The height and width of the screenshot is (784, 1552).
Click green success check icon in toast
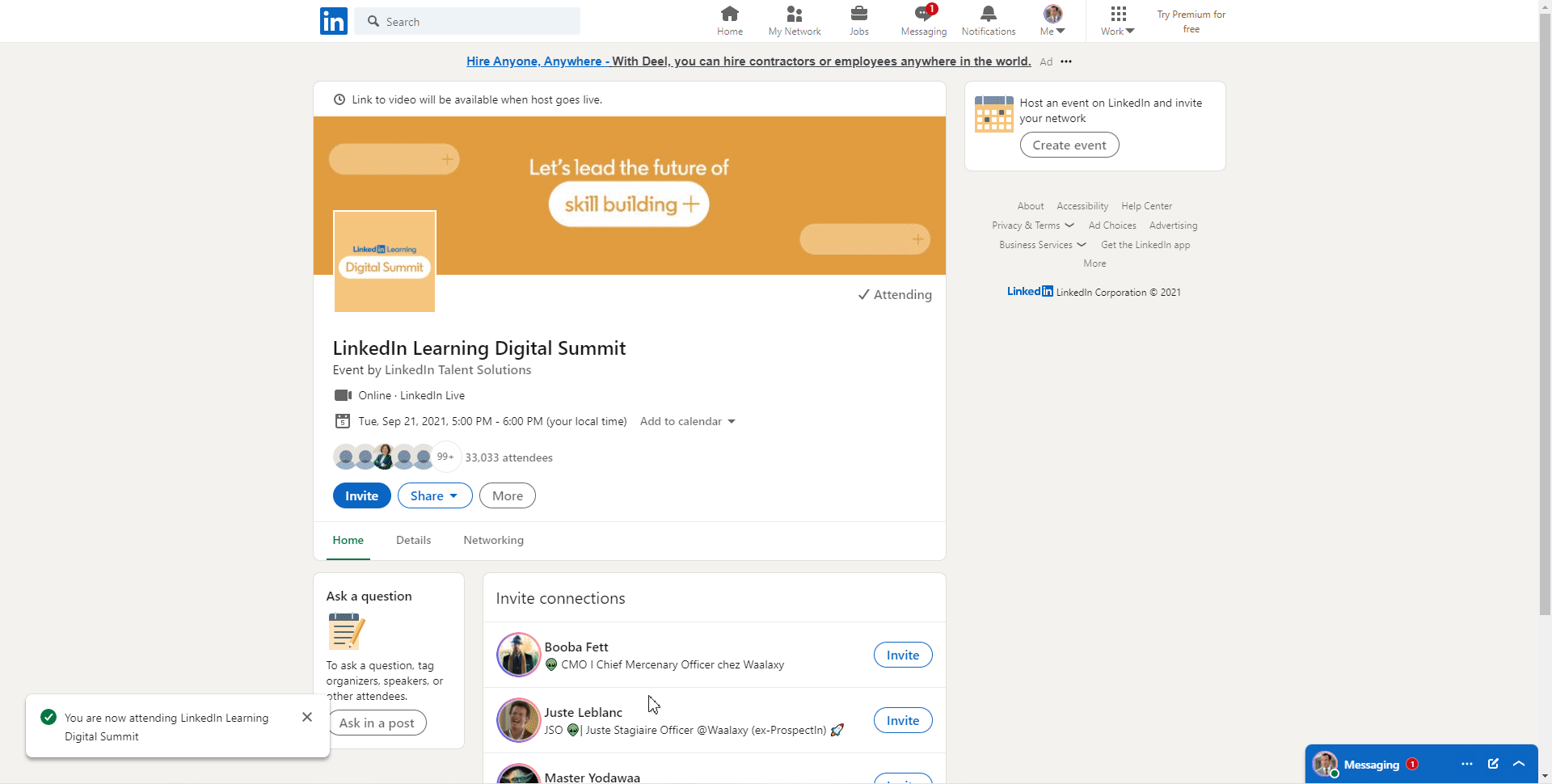pos(48,717)
